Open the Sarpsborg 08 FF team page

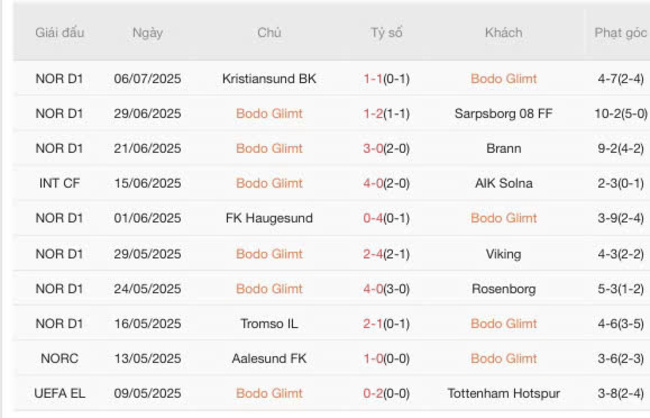pos(503,114)
